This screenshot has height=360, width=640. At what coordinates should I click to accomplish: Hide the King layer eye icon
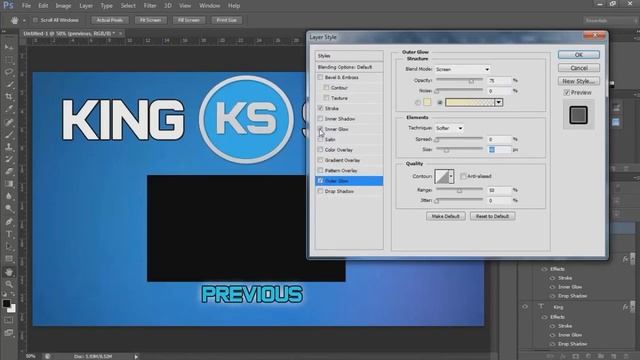coord(525,307)
